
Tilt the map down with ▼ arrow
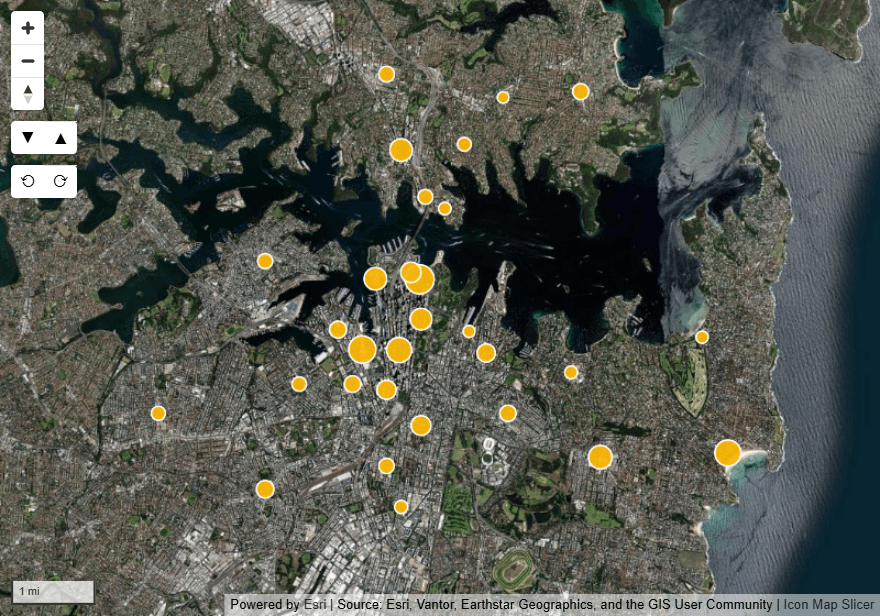pos(28,137)
